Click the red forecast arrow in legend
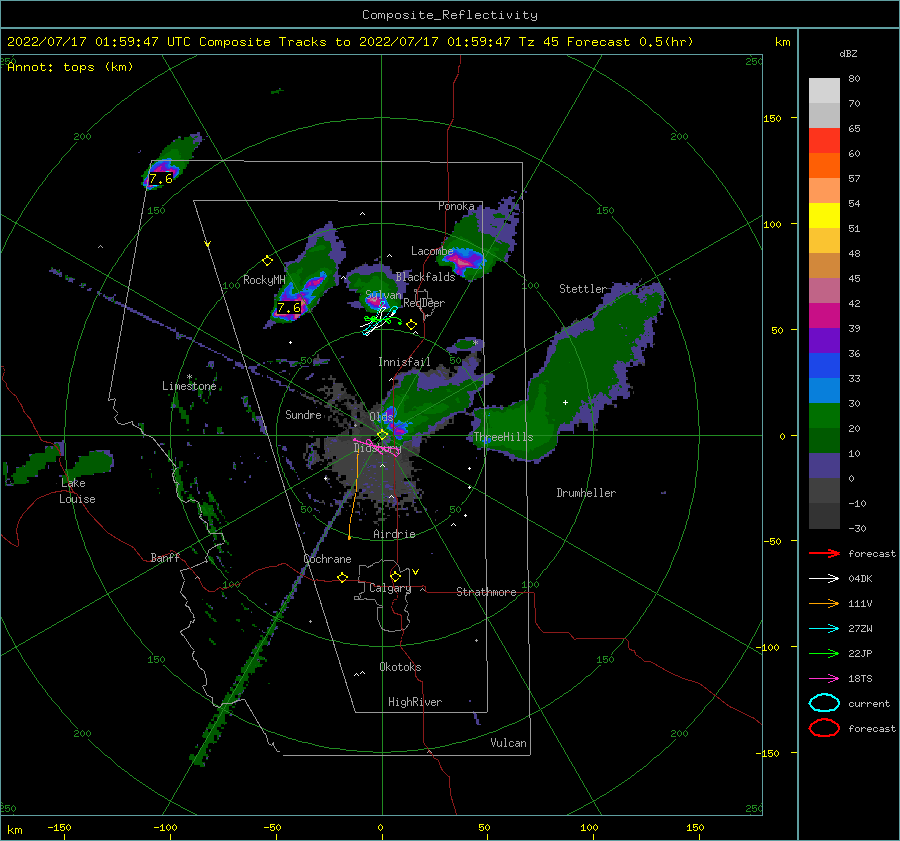Screen dimensions: 900x841 click(x=824, y=553)
